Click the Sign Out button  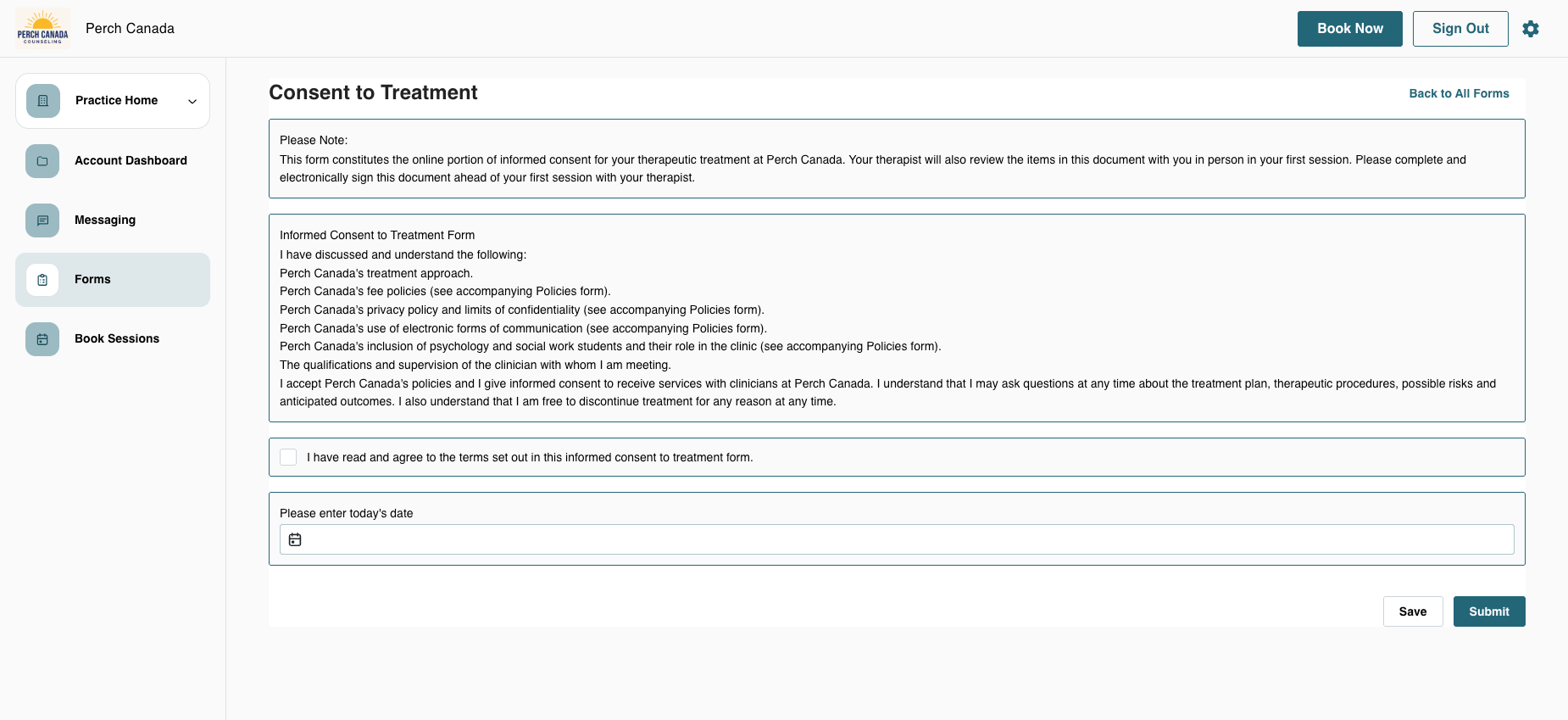pos(1460,29)
